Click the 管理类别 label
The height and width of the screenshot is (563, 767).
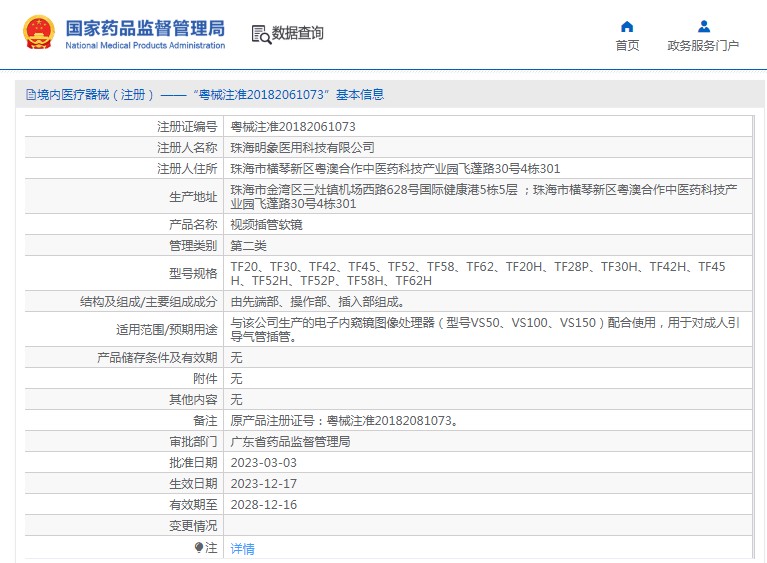(193, 246)
